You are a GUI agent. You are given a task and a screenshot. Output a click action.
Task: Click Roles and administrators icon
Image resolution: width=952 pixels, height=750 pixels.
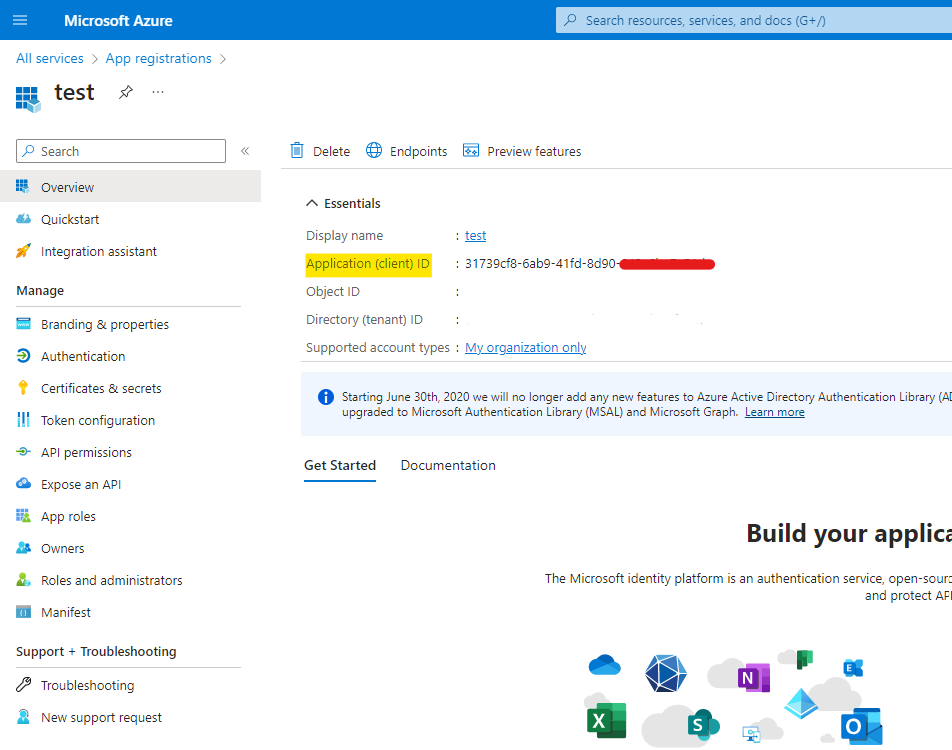pos(23,580)
